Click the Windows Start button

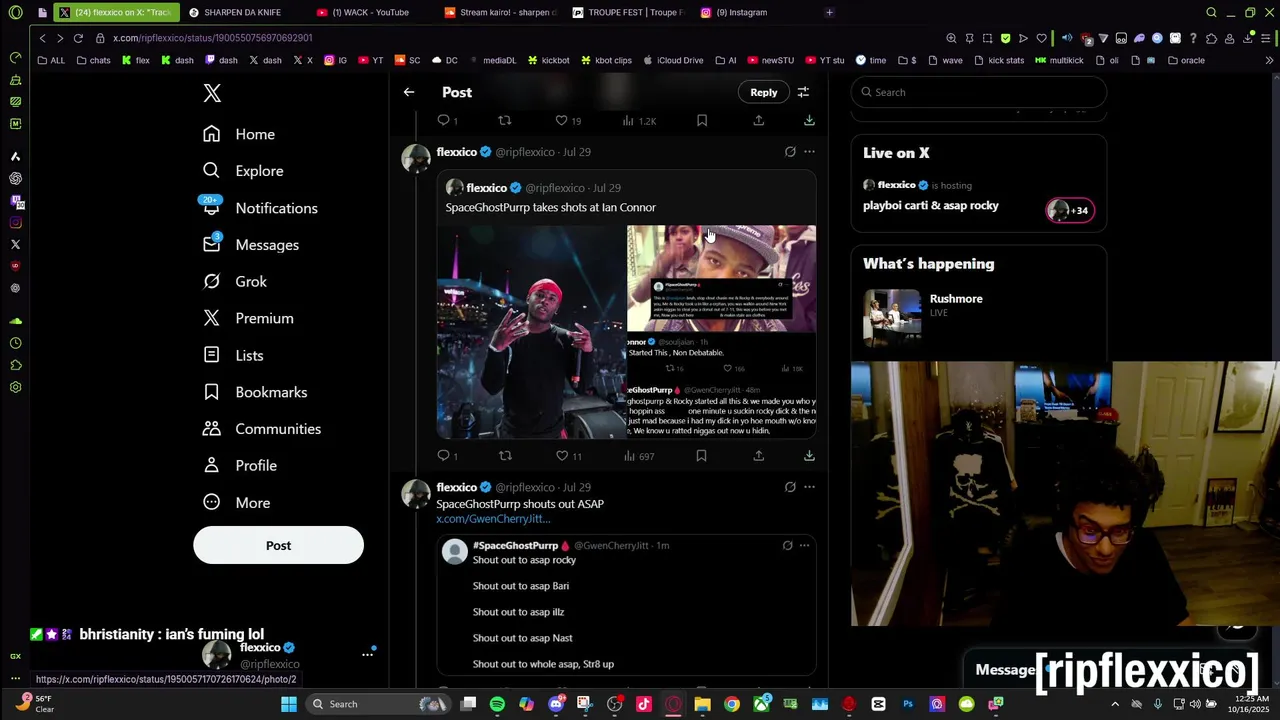pyautogui.click(x=288, y=704)
